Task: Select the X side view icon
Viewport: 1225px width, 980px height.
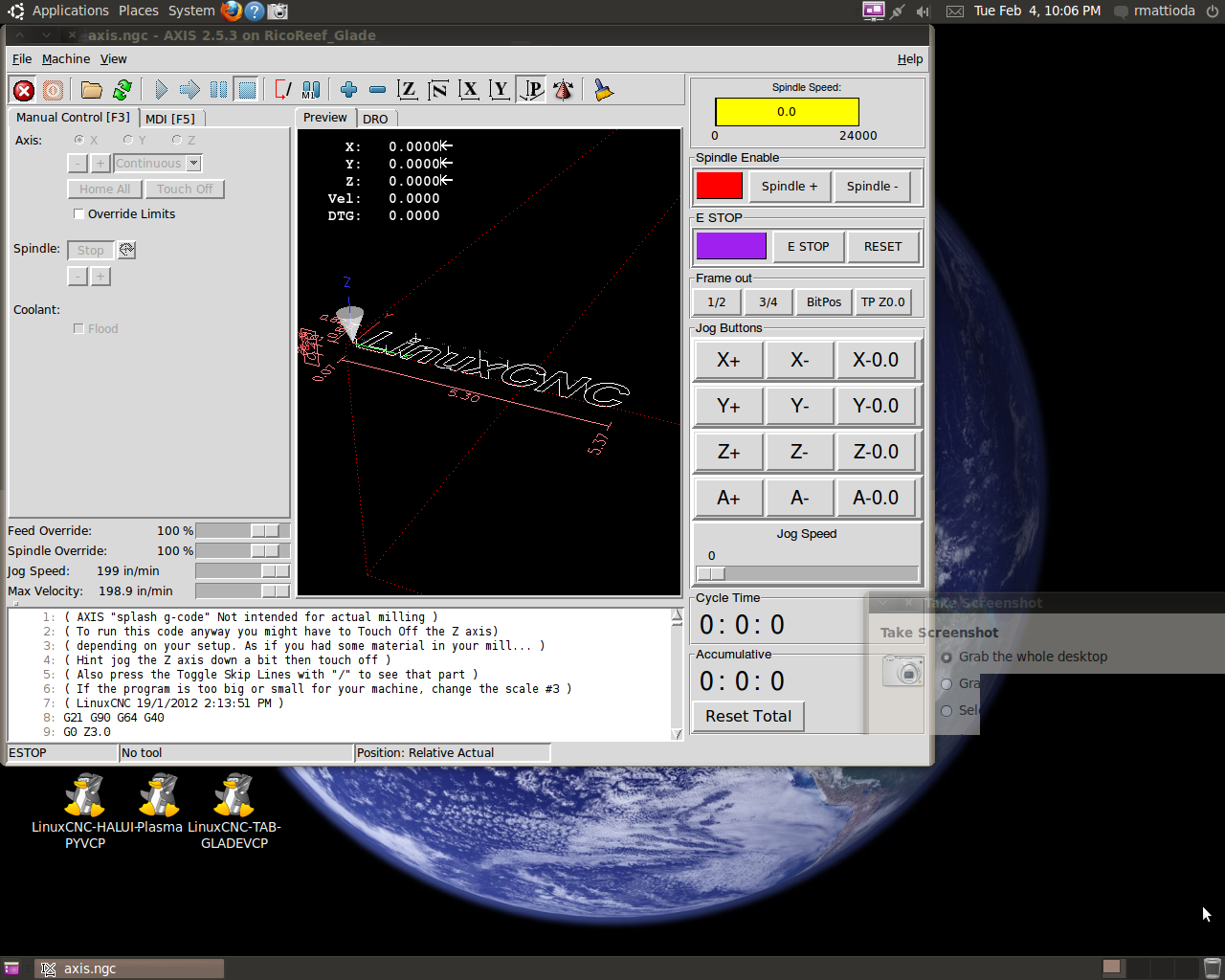Action: 469,90
